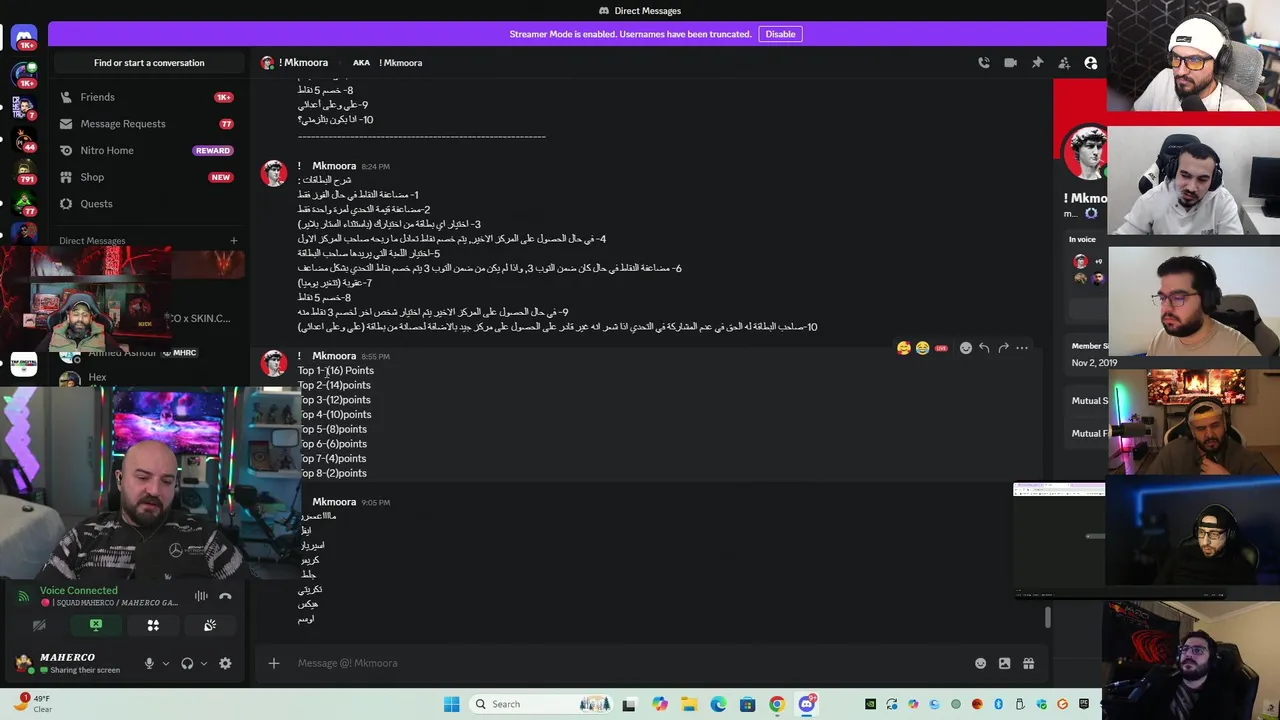The height and width of the screenshot is (720, 1280).
Task: Open the add reaction picker
Action: coord(965,348)
